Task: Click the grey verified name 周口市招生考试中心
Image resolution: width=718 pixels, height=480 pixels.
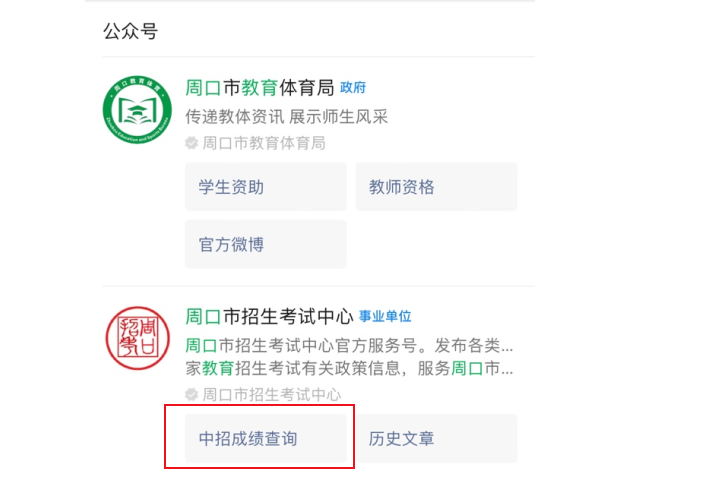Action: (x=271, y=394)
